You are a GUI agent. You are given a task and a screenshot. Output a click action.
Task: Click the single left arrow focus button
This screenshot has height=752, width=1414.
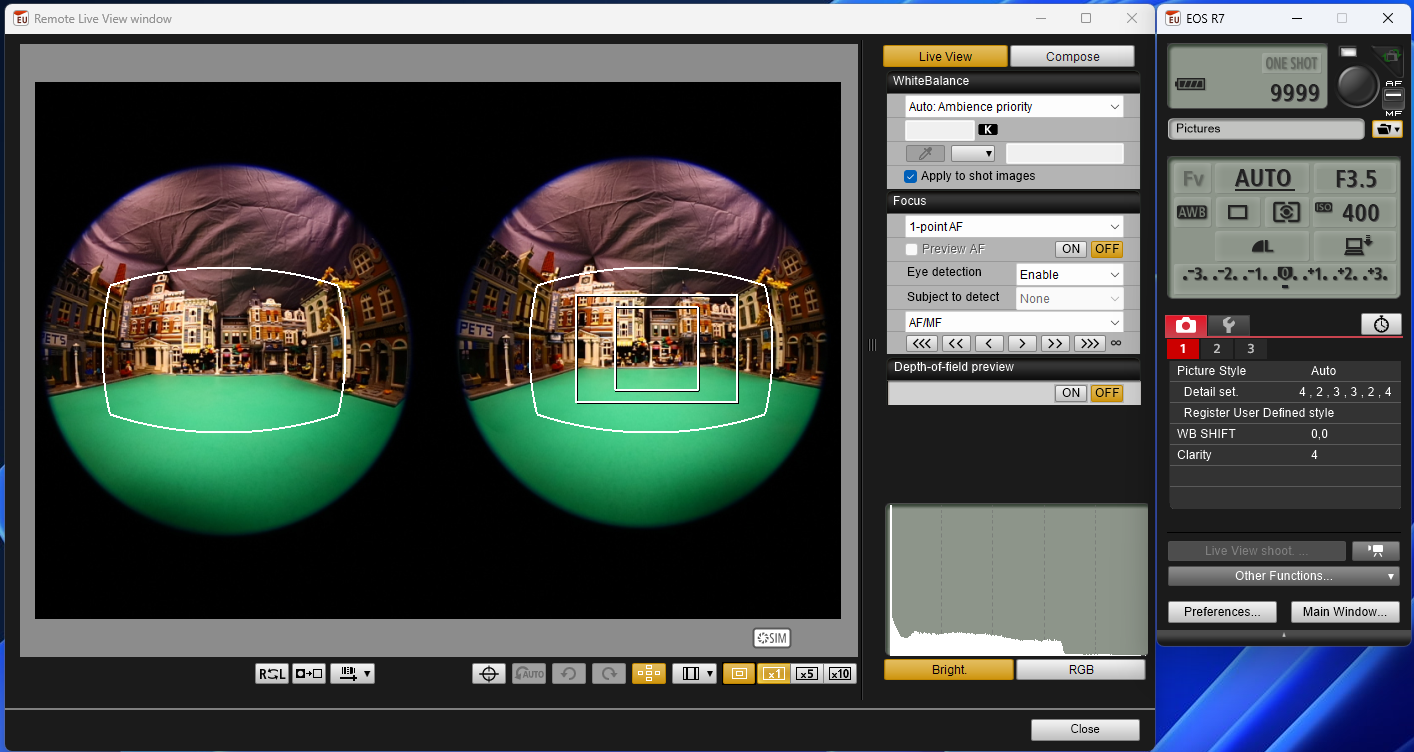[x=989, y=343]
